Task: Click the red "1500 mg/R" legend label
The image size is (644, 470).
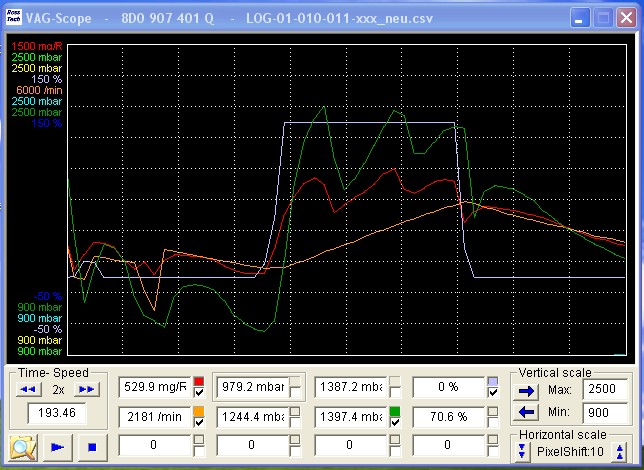Action: pos(37,46)
